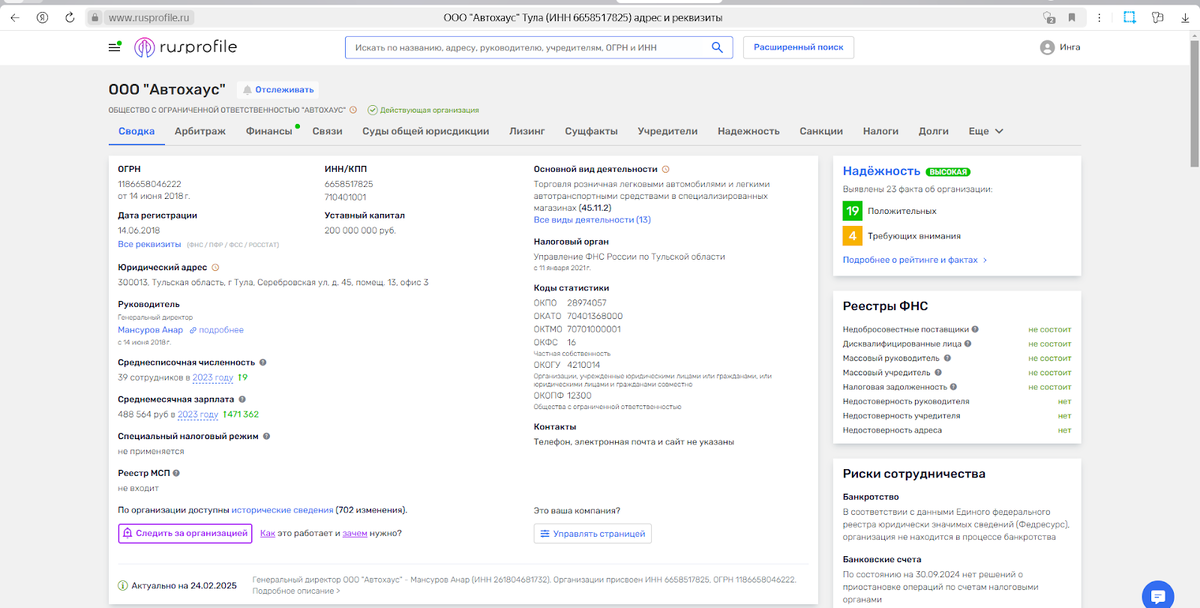Click the help icon for Реестр МСП
This screenshot has width=1200, height=608.
(176, 472)
